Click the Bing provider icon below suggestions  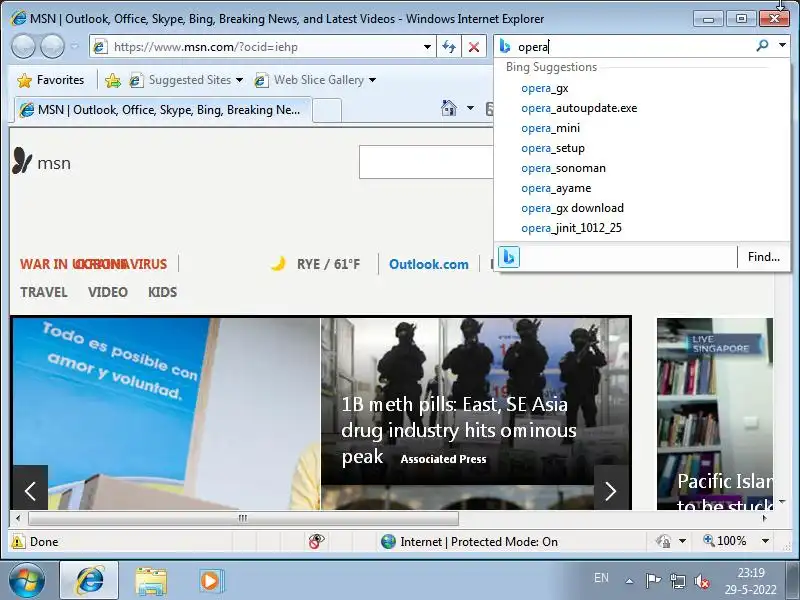click(509, 257)
